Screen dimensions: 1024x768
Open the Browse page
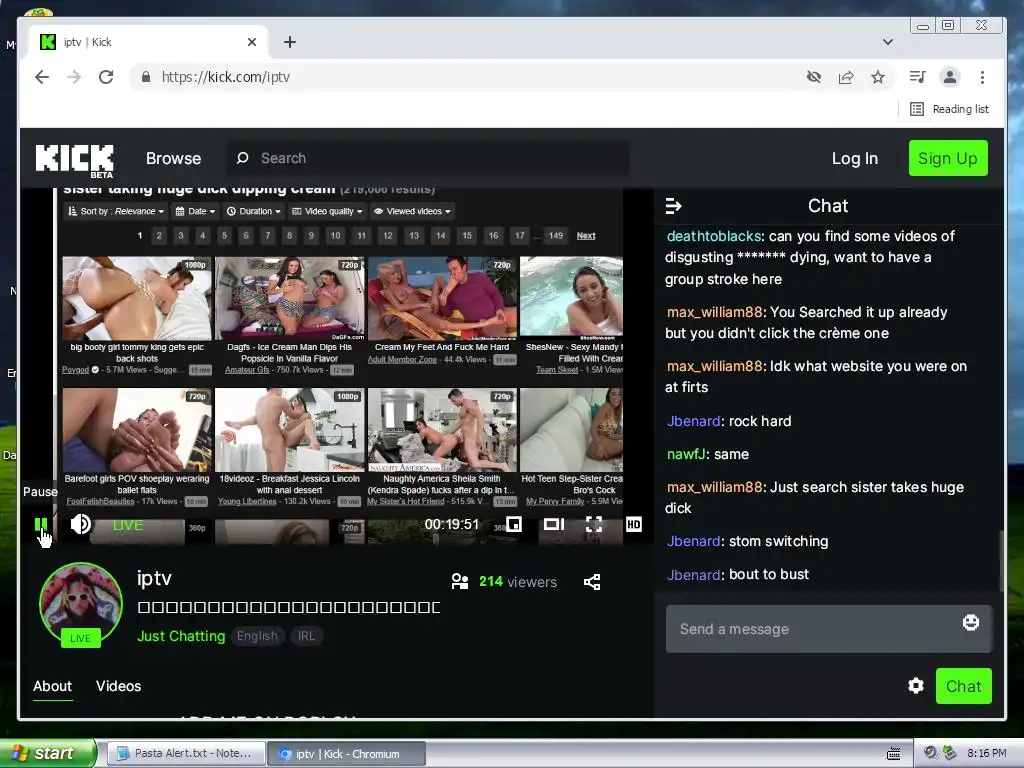tap(173, 158)
